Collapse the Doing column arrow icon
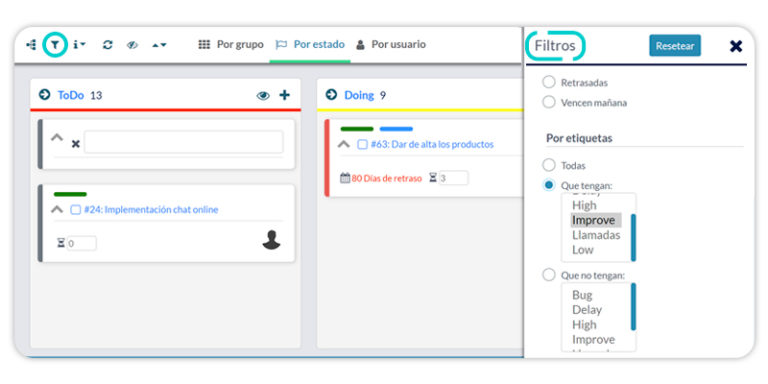Viewport: 768px width, 384px height. [x=331, y=95]
